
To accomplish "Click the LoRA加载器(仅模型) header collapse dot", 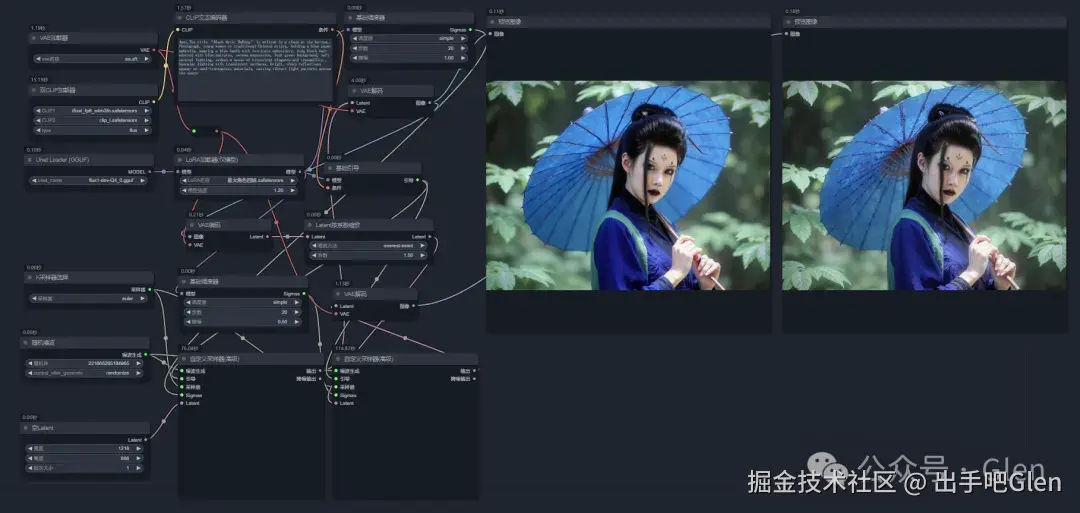I will 181,160.
